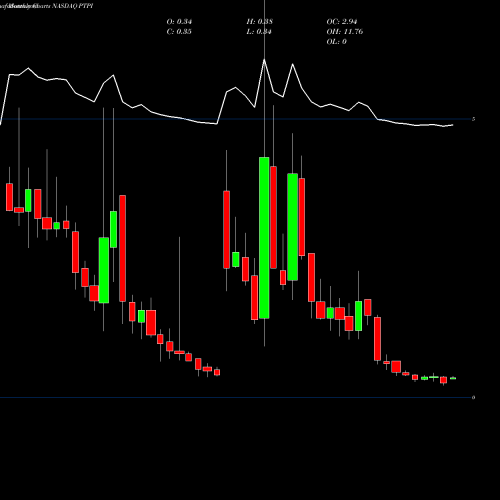Screen dimensions: 500x500
Task: Click the '5' price axis label
Action: point(473,119)
